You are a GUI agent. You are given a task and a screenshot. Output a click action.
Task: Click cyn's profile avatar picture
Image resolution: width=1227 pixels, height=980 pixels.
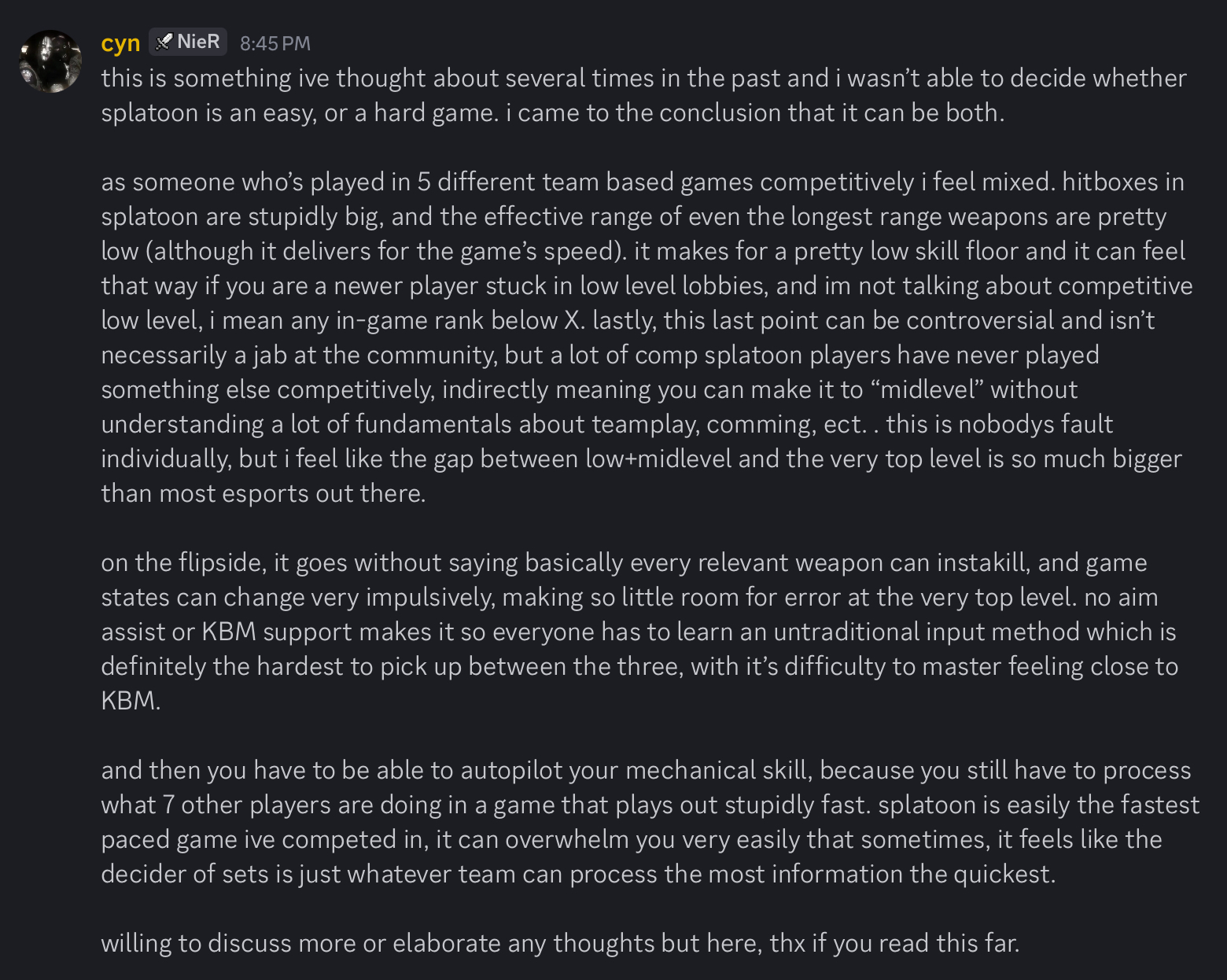click(50, 61)
